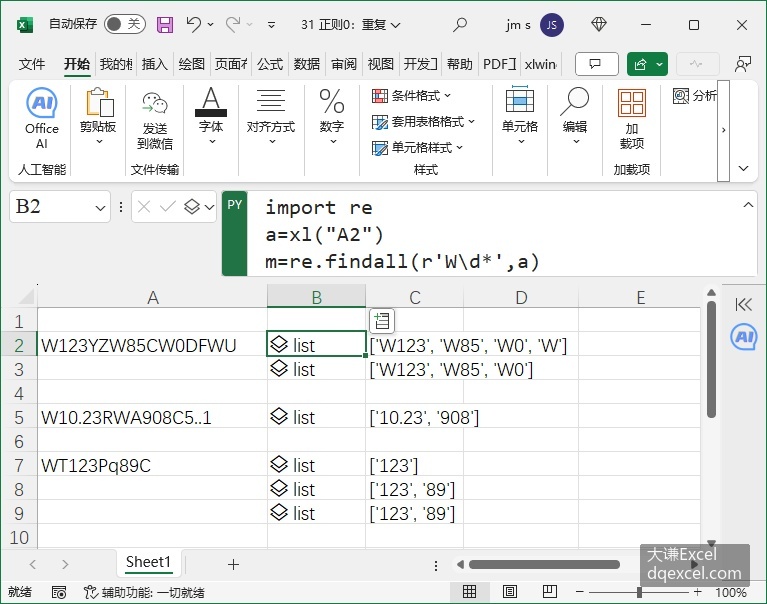Open the JS account avatar
The width and height of the screenshot is (767, 604).
552,25
